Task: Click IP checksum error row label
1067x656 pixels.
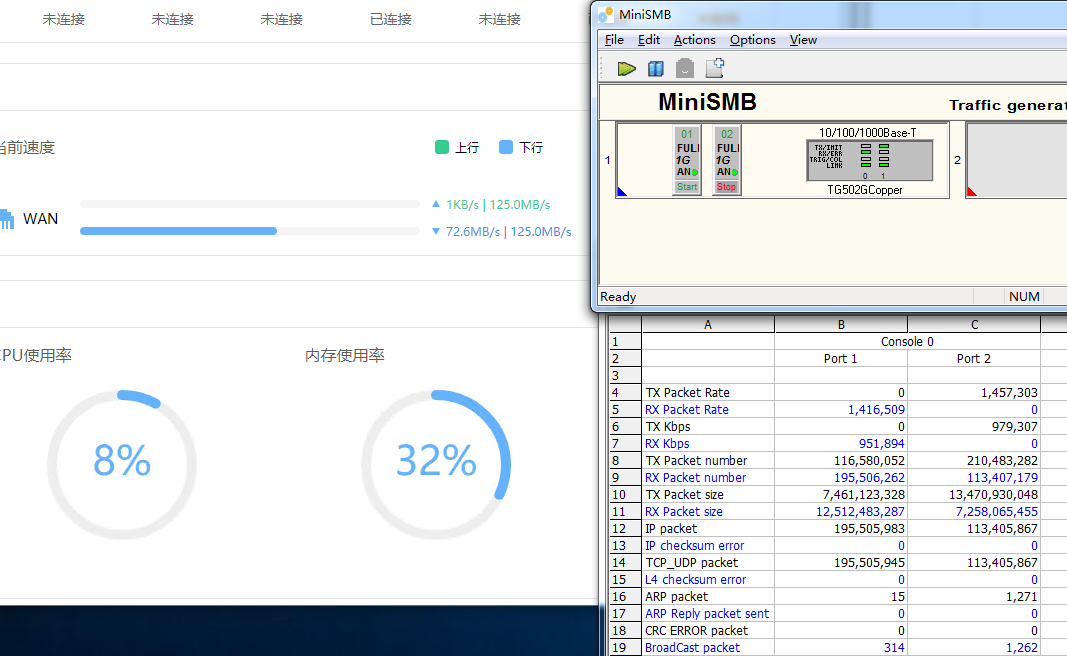Action: [695, 546]
